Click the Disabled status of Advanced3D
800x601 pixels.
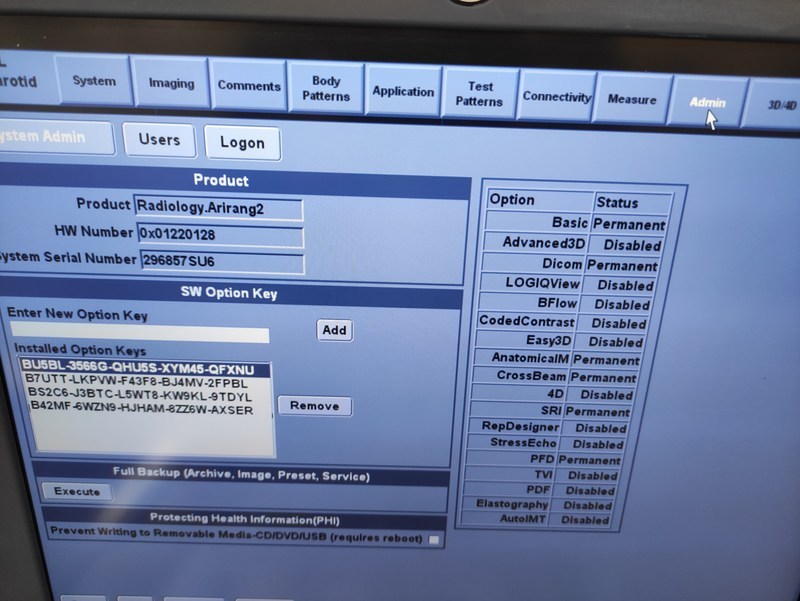[x=632, y=245]
